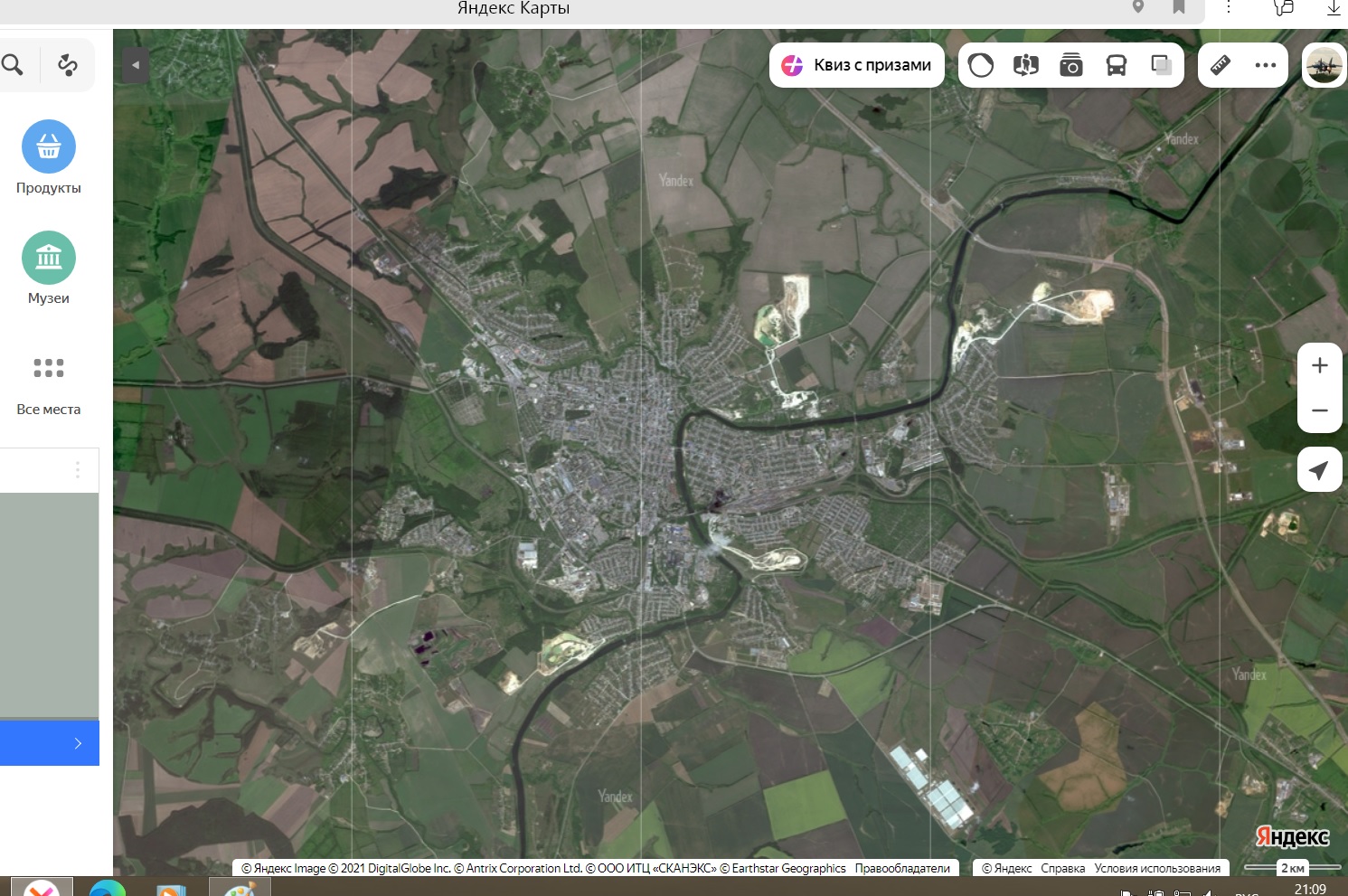Open the orange media player taskbar icon
The width and height of the screenshot is (1348, 896).
171,890
